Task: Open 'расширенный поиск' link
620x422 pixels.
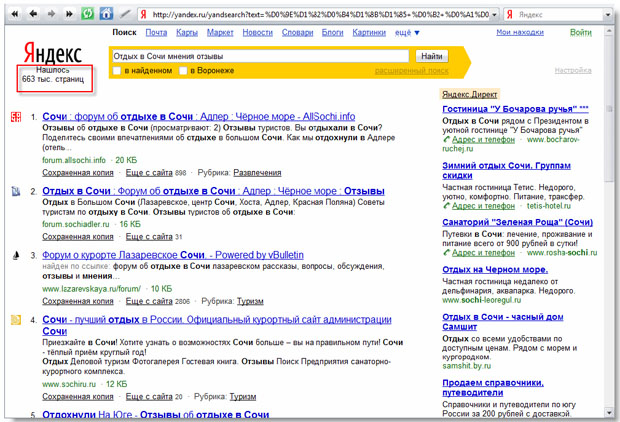Action: point(411,71)
